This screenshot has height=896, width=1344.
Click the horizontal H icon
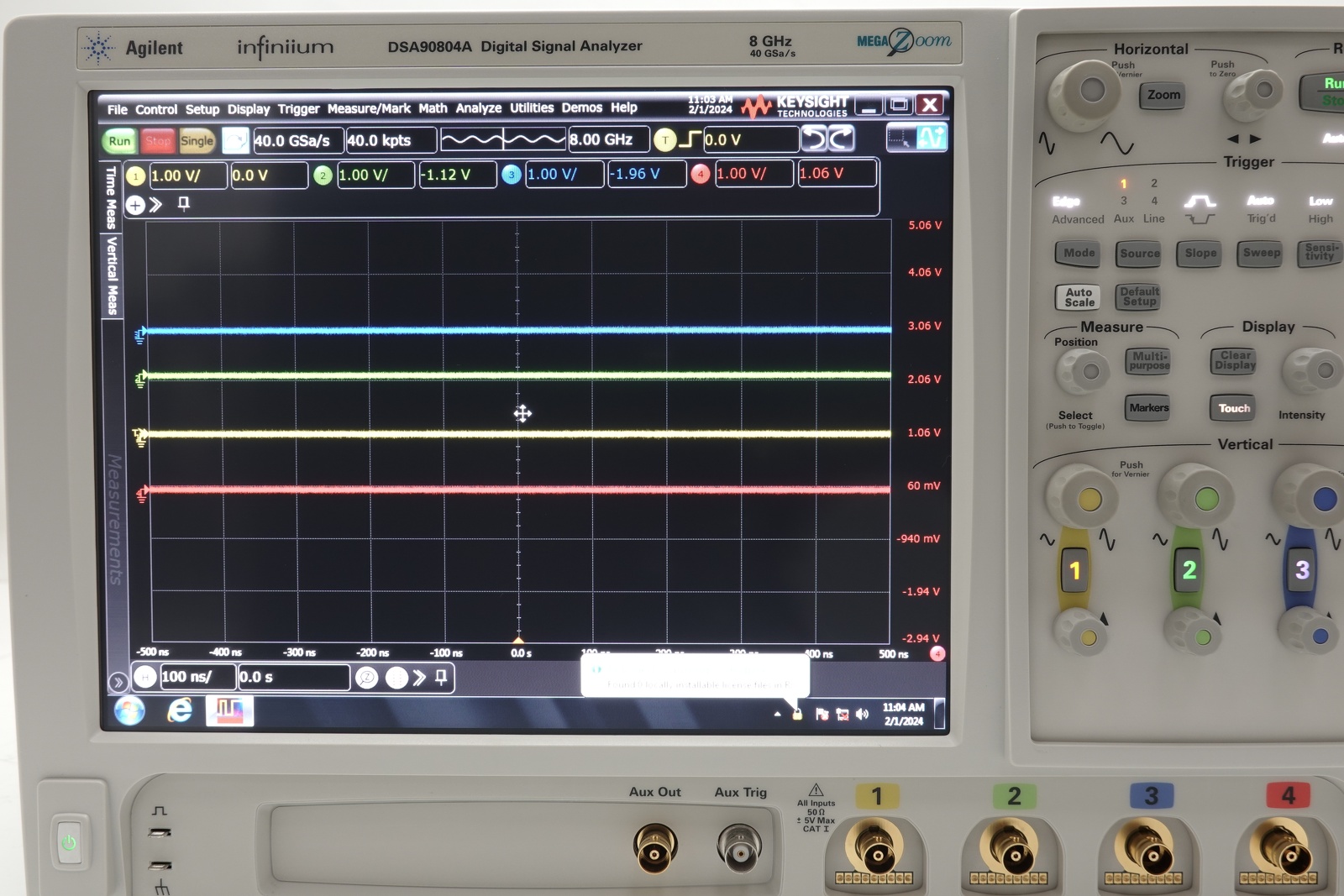145,677
